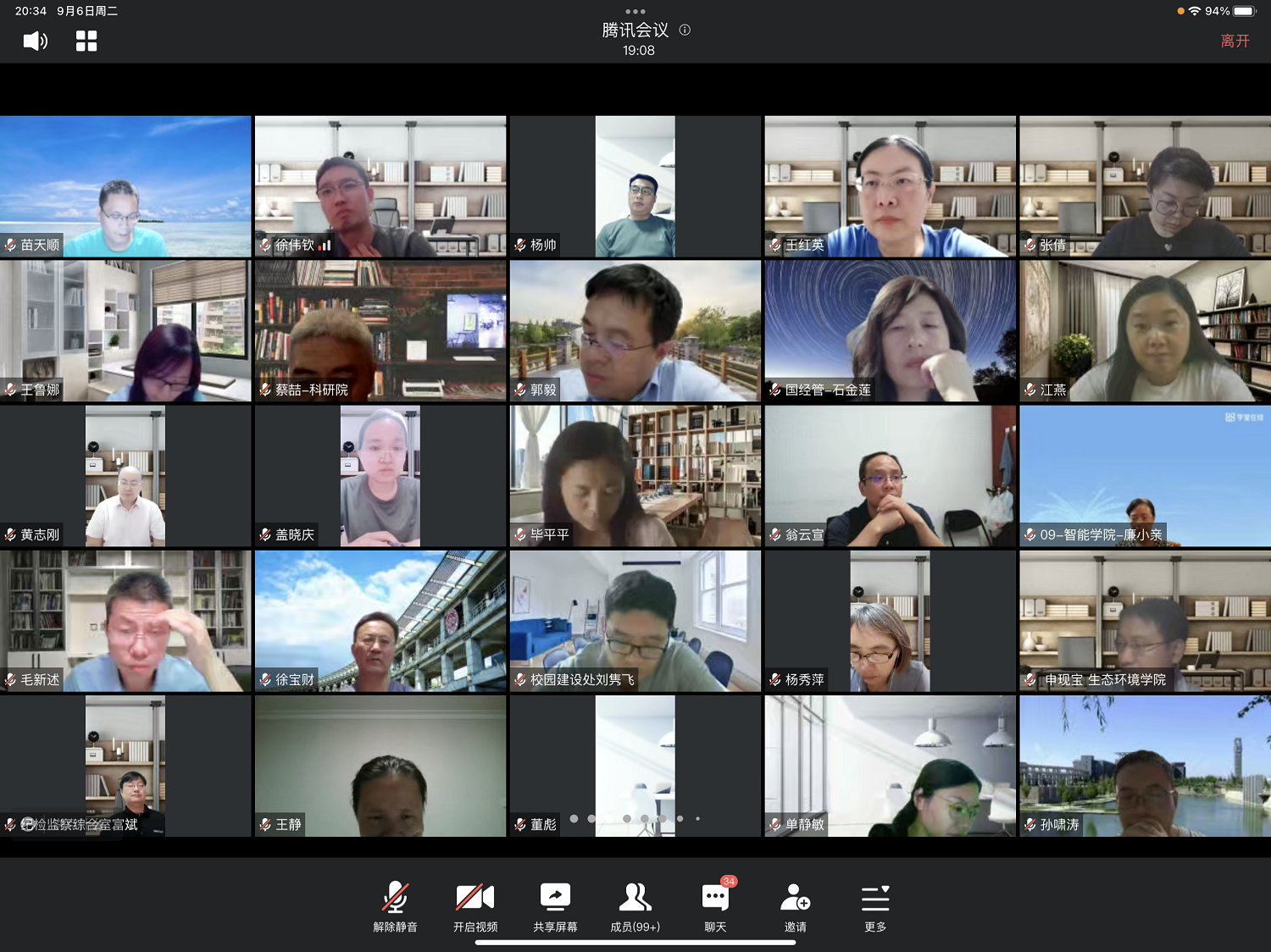The image size is (1271, 952).
Task: Open the 成员(99+) members list
Action: point(635,906)
